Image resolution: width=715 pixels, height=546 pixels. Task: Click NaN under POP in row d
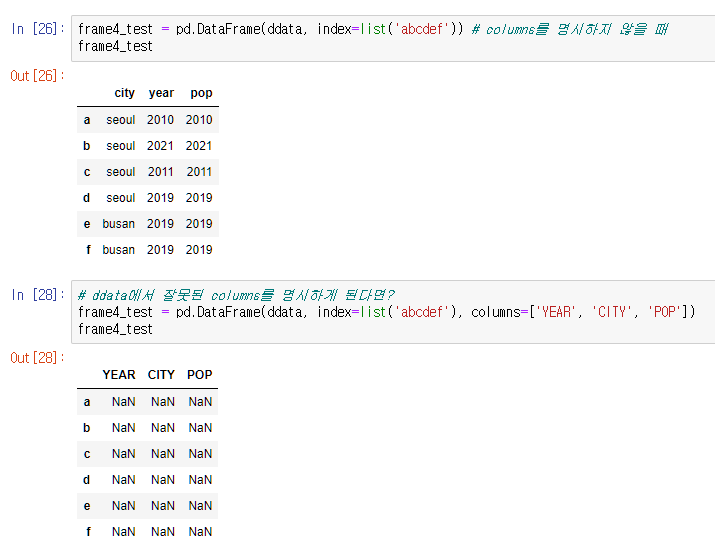tap(200, 480)
